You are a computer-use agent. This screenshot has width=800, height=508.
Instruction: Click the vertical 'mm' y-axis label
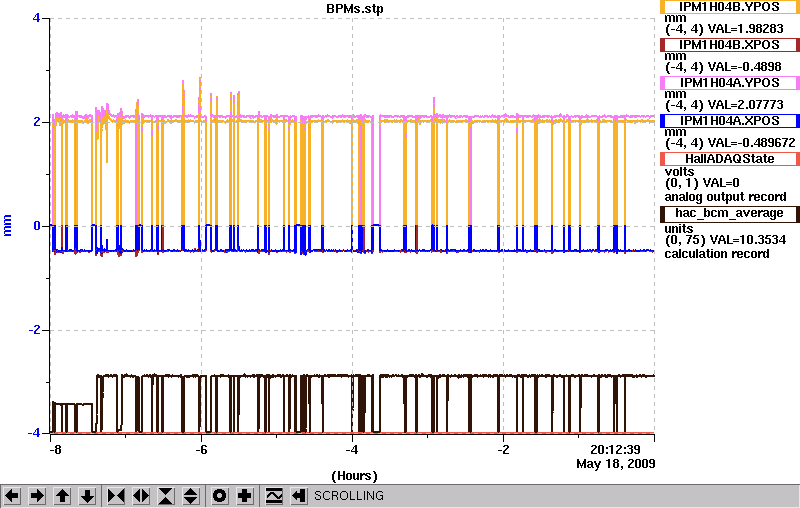point(7,225)
